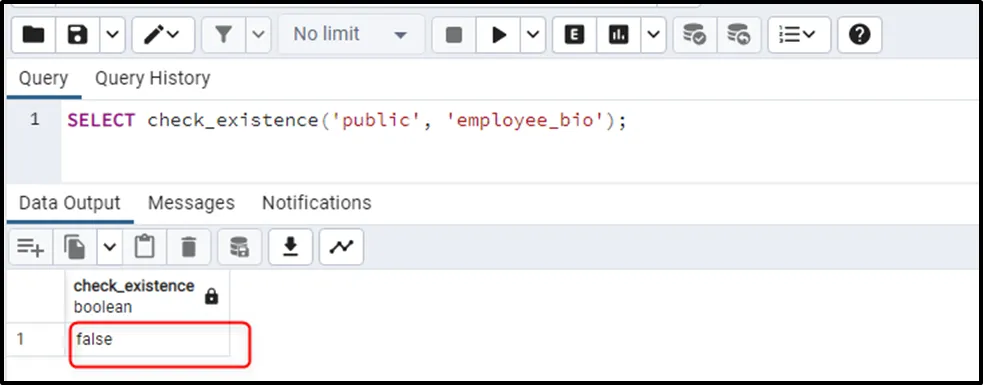This screenshot has height=385, width=983.
Task: Switch to Query History tab
Action: tap(152, 78)
